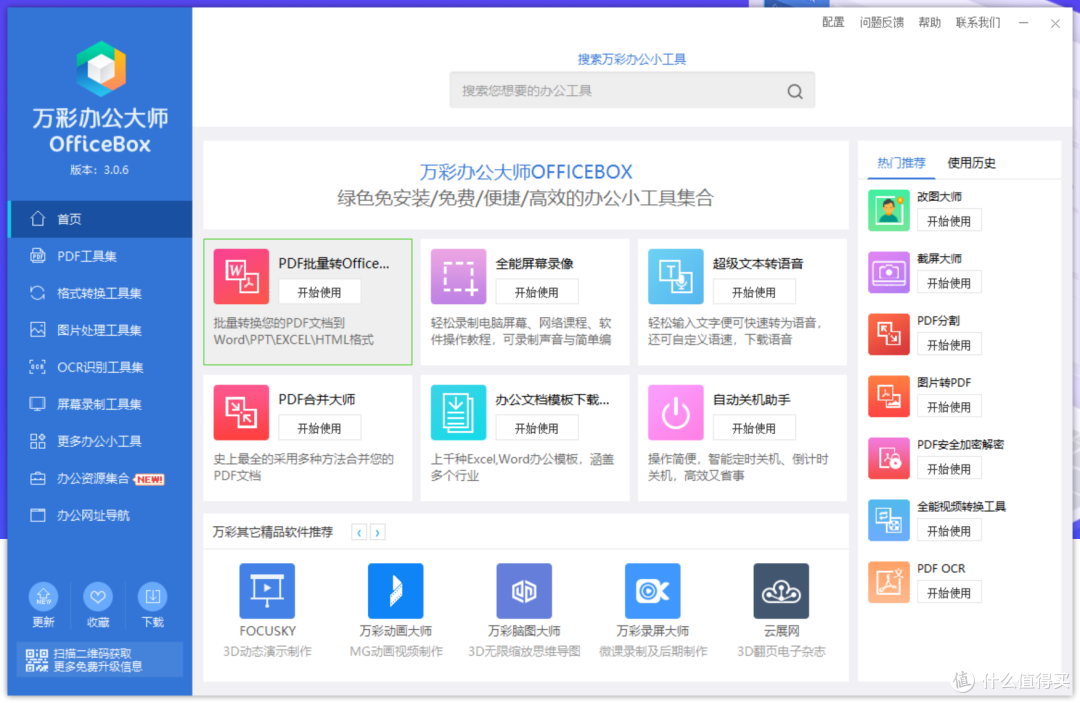Go to 图片处理工具集 section
Screen dimensions: 1080x703
[100, 330]
